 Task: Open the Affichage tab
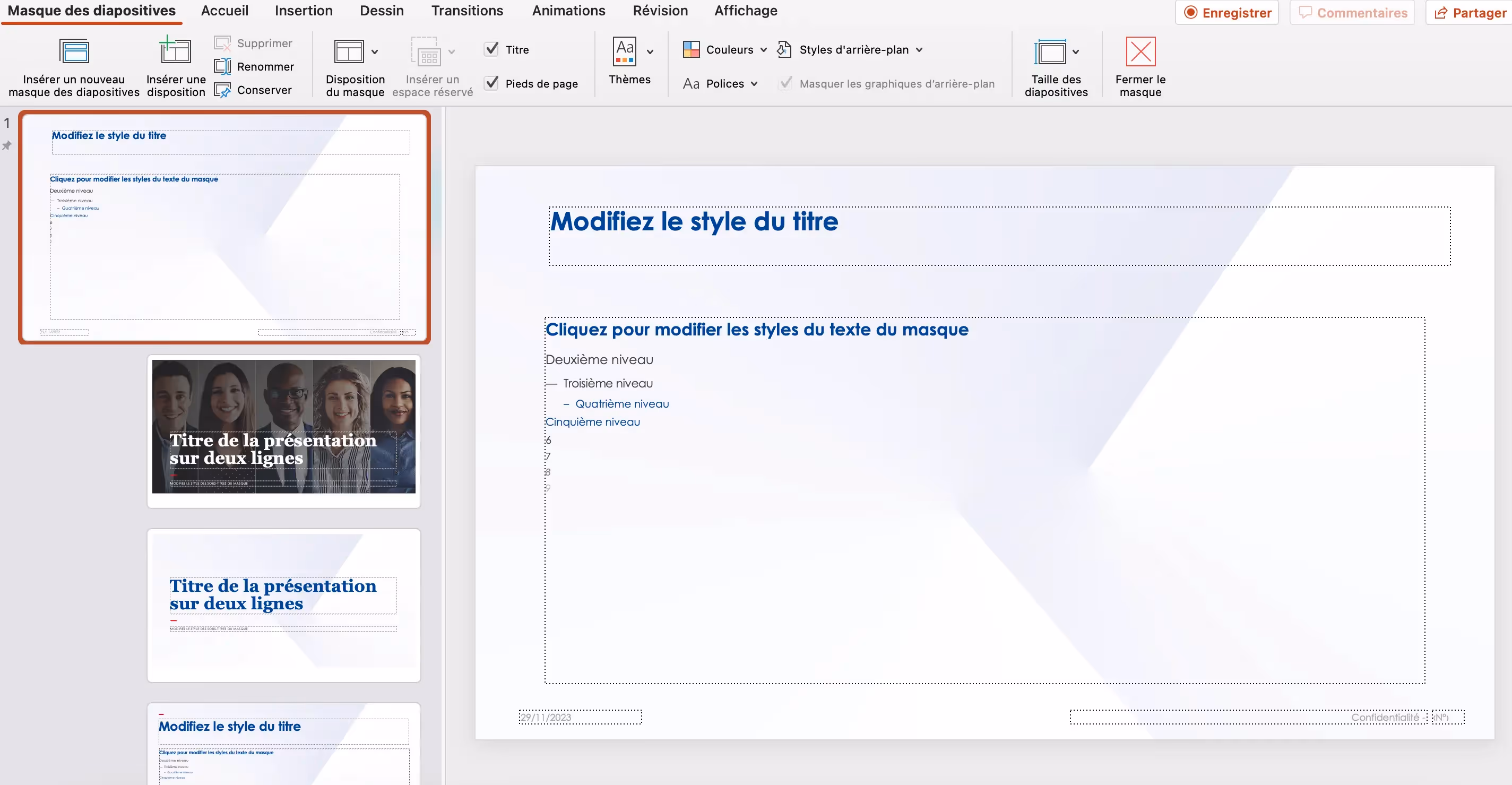pyautogui.click(x=745, y=11)
